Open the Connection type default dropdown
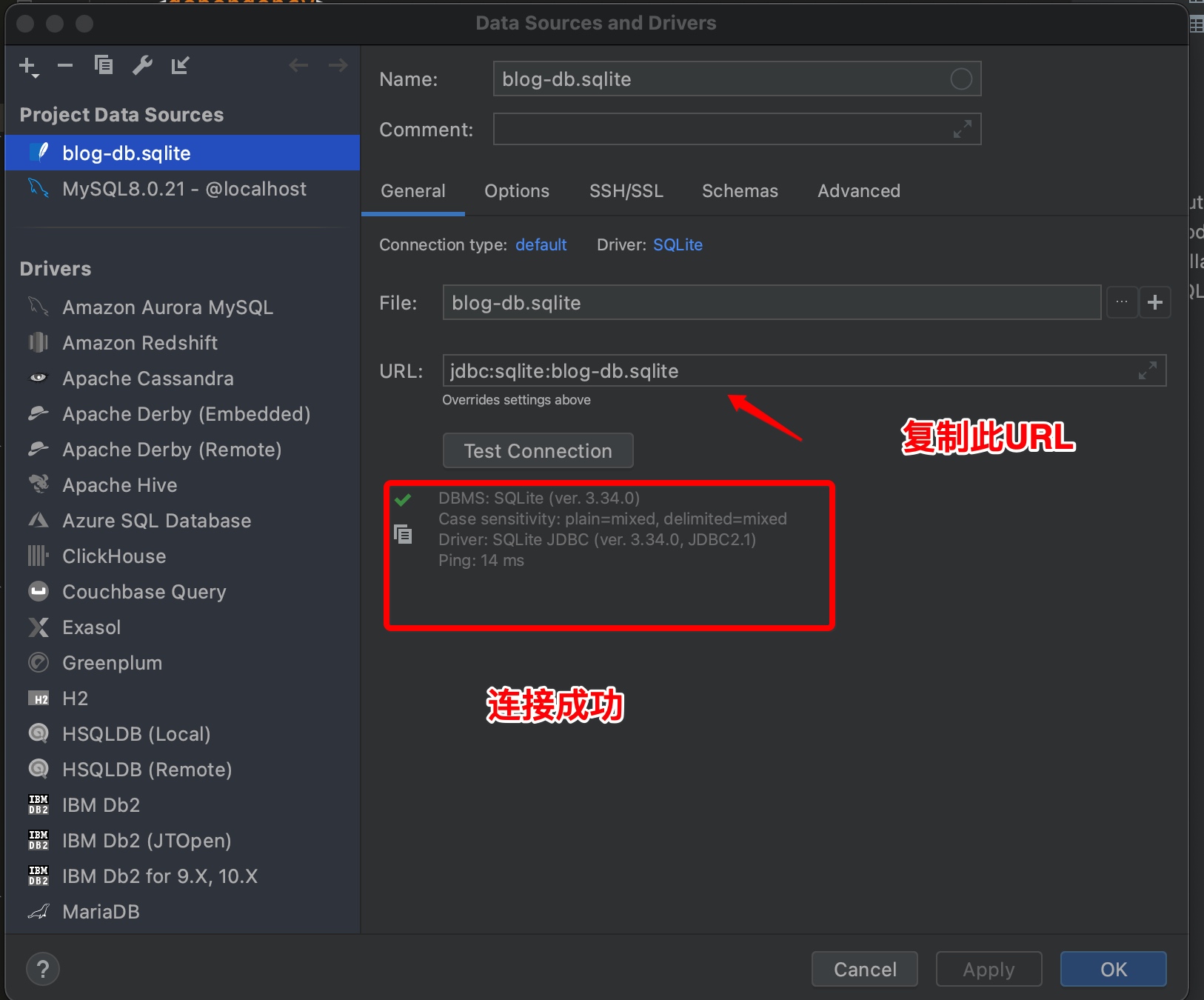Image resolution: width=1204 pixels, height=1000 pixels. [541, 245]
